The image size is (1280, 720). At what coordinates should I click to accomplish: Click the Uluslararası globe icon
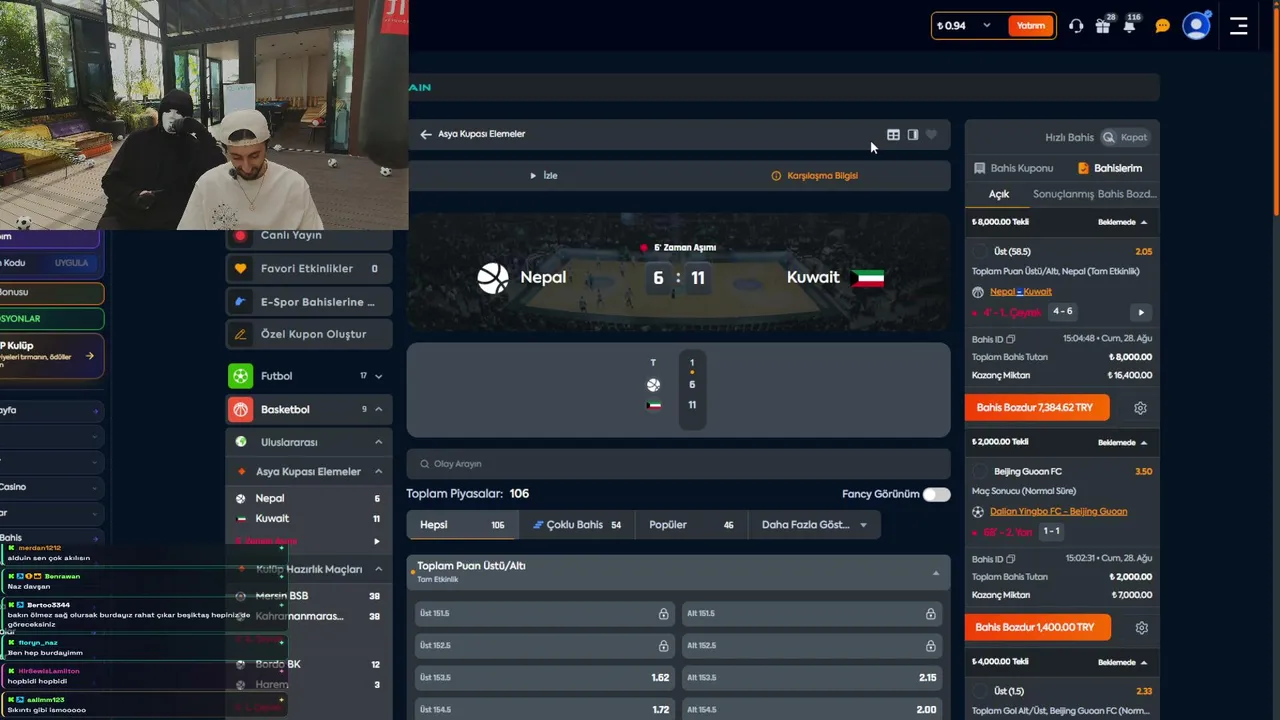coord(240,442)
